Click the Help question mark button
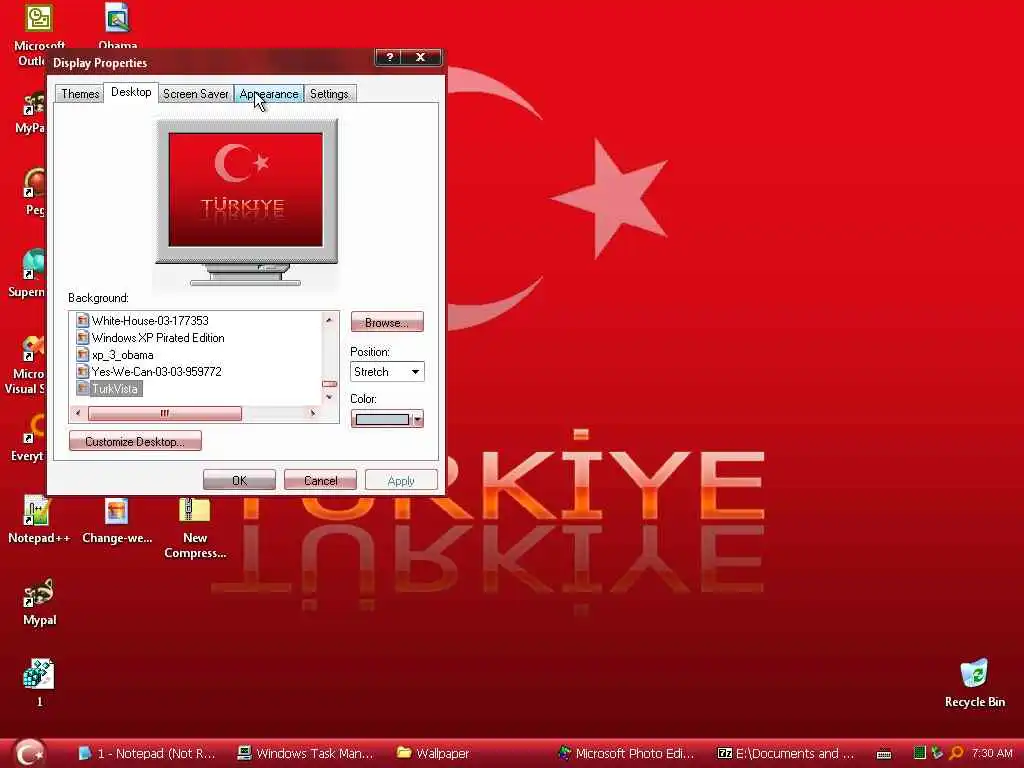The image size is (1024, 768). 389,57
